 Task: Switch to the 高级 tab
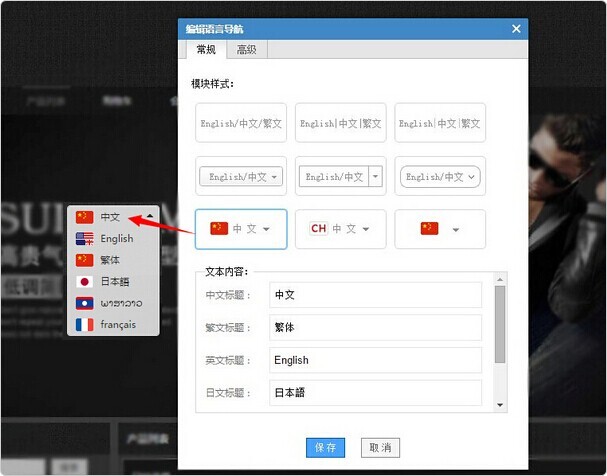click(x=245, y=50)
